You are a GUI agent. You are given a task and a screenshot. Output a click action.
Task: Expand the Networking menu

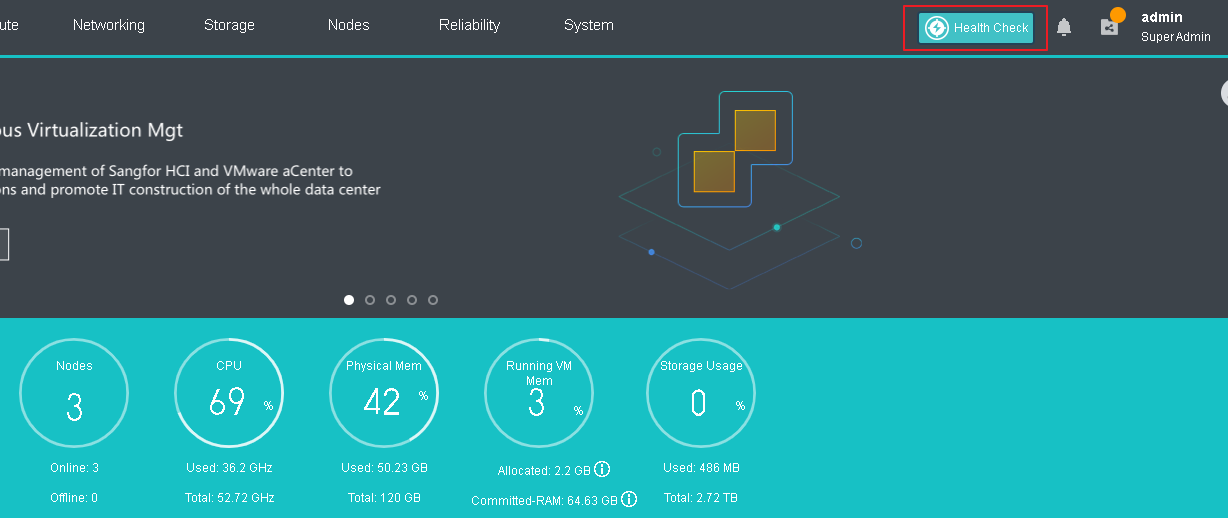[x=109, y=25]
